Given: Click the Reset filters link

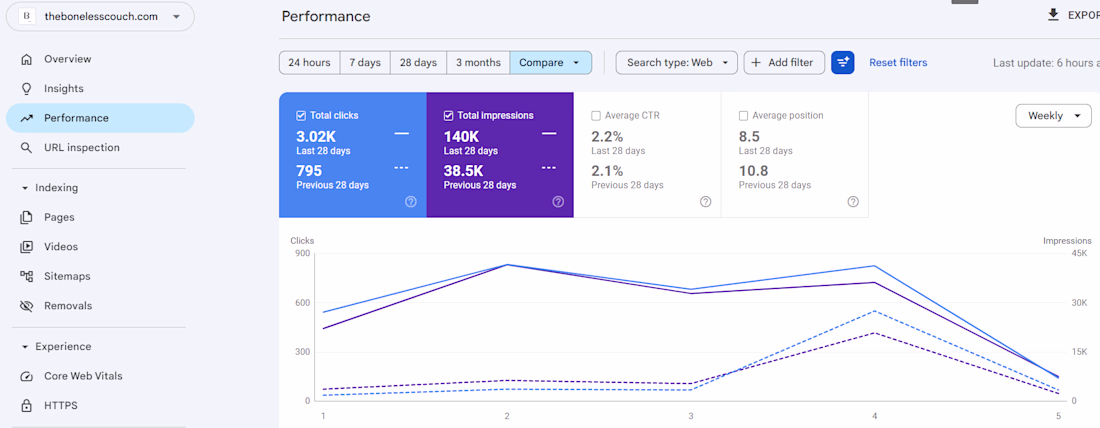Looking at the screenshot, I should click(x=898, y=63).
